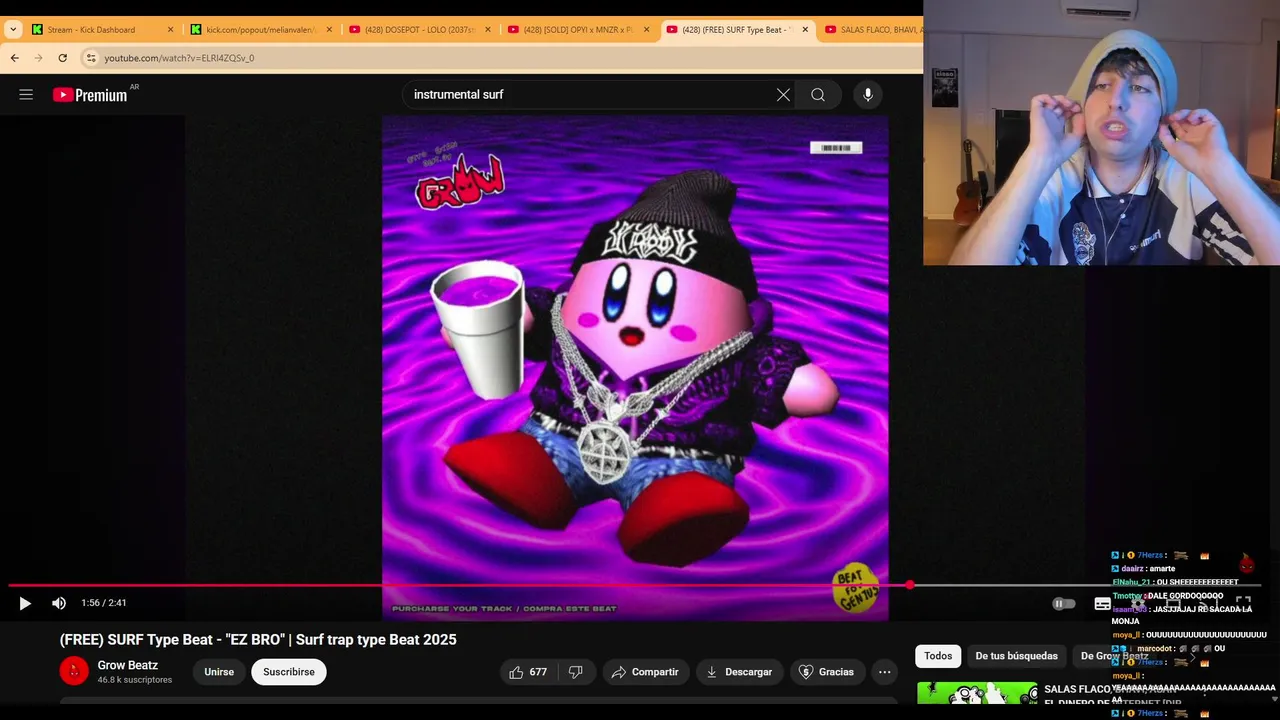Open the tab search dropdown arrow

(x=13, y=30)
